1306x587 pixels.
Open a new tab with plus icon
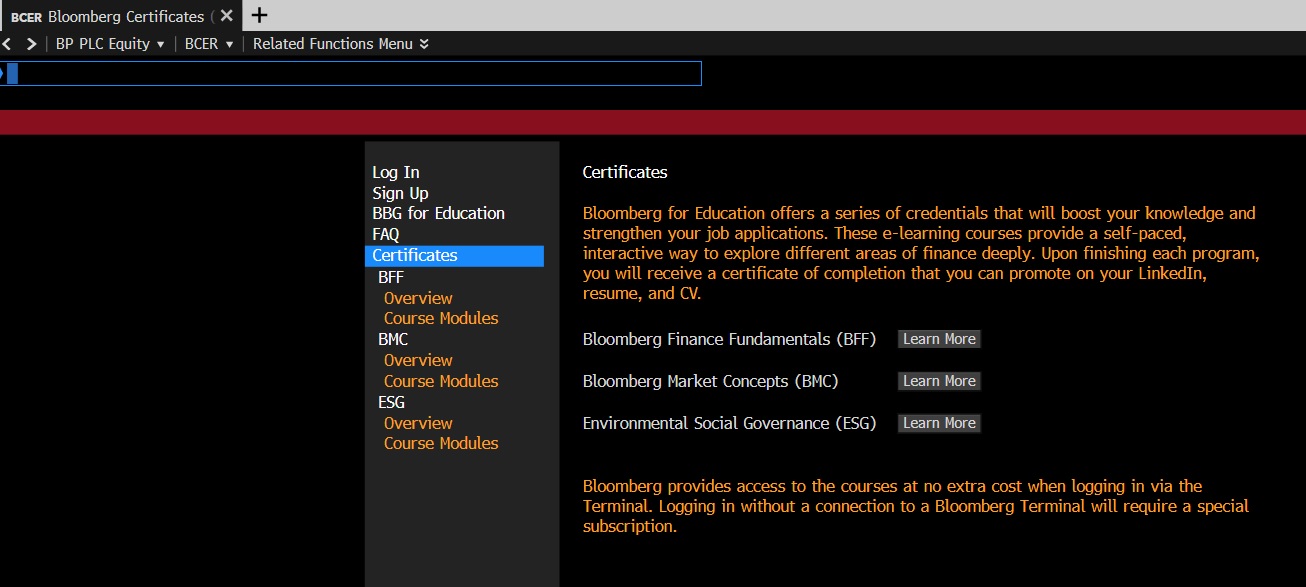[x=259, y=15]
